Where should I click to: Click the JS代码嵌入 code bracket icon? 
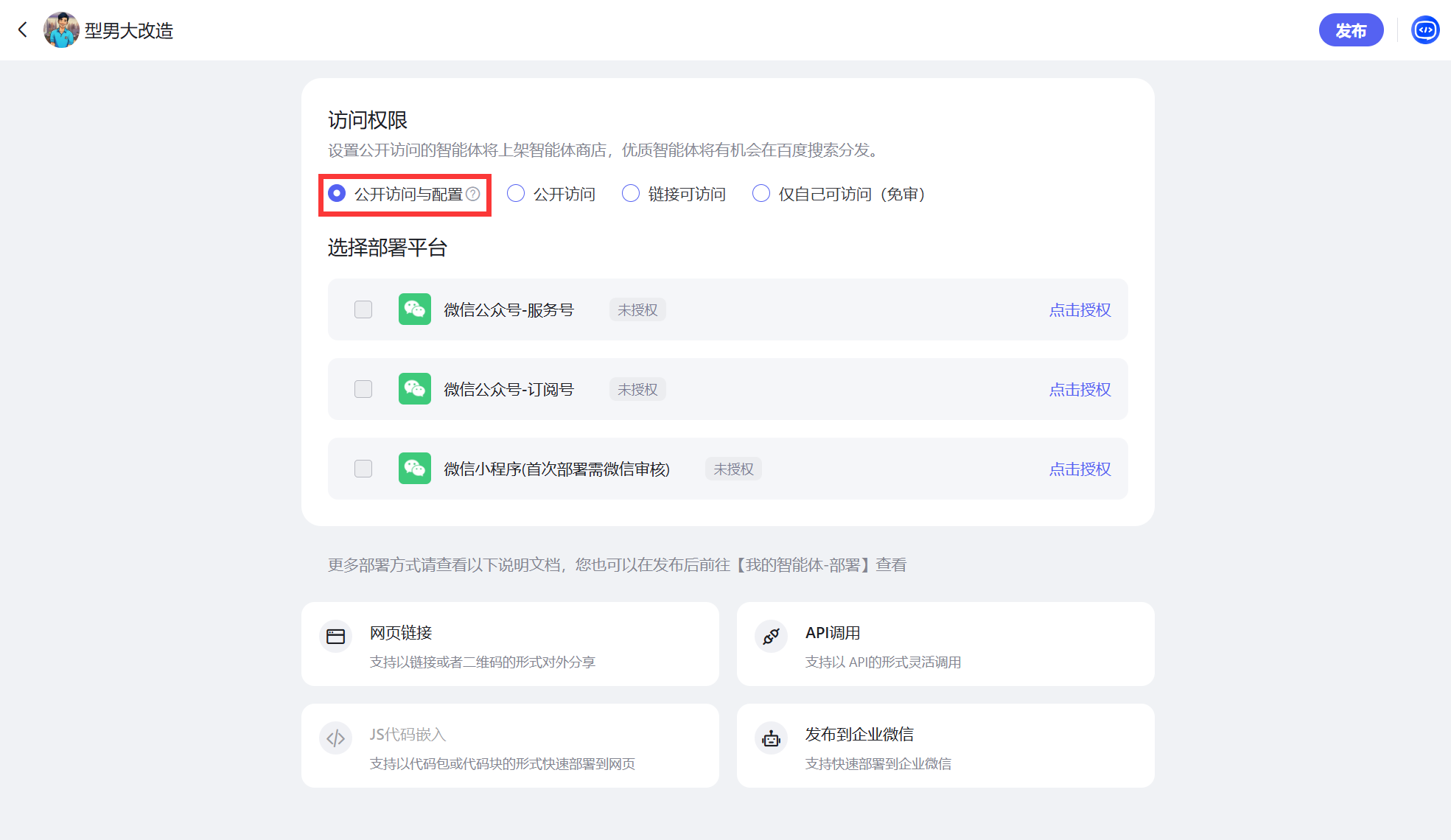click(336, 738)
